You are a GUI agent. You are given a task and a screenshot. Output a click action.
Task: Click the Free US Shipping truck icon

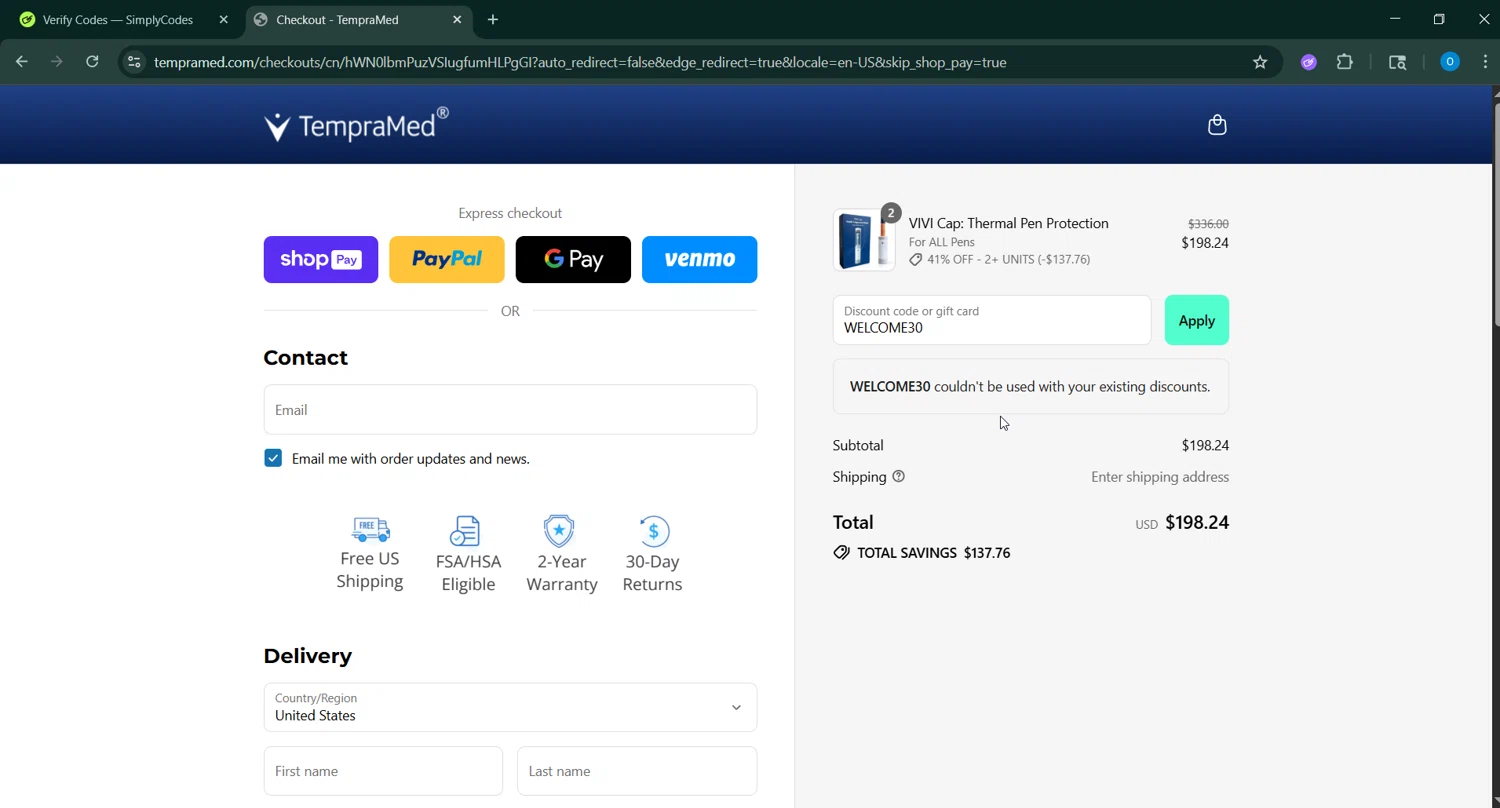tap(370, 530)
